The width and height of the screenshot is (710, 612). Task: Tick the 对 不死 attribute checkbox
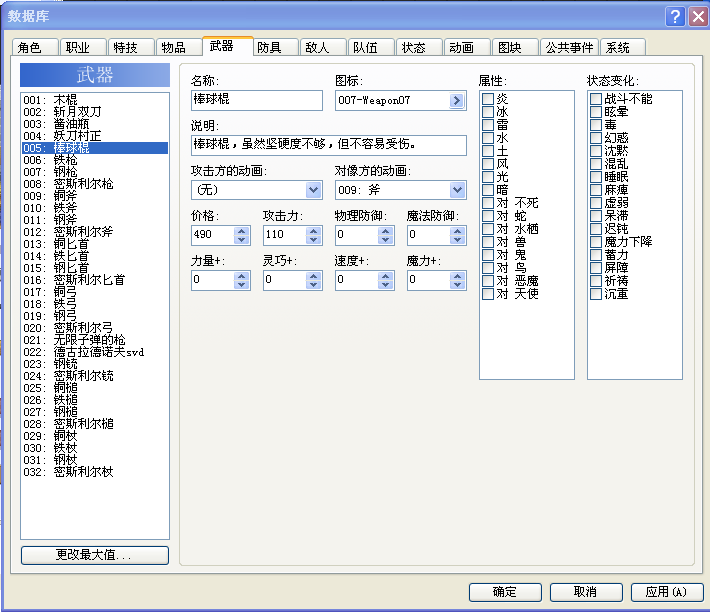tap(488, 203)
